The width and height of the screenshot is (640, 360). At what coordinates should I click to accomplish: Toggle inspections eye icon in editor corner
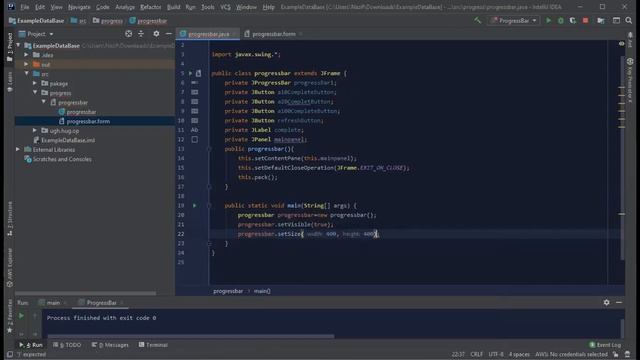(x=621, y=44)
